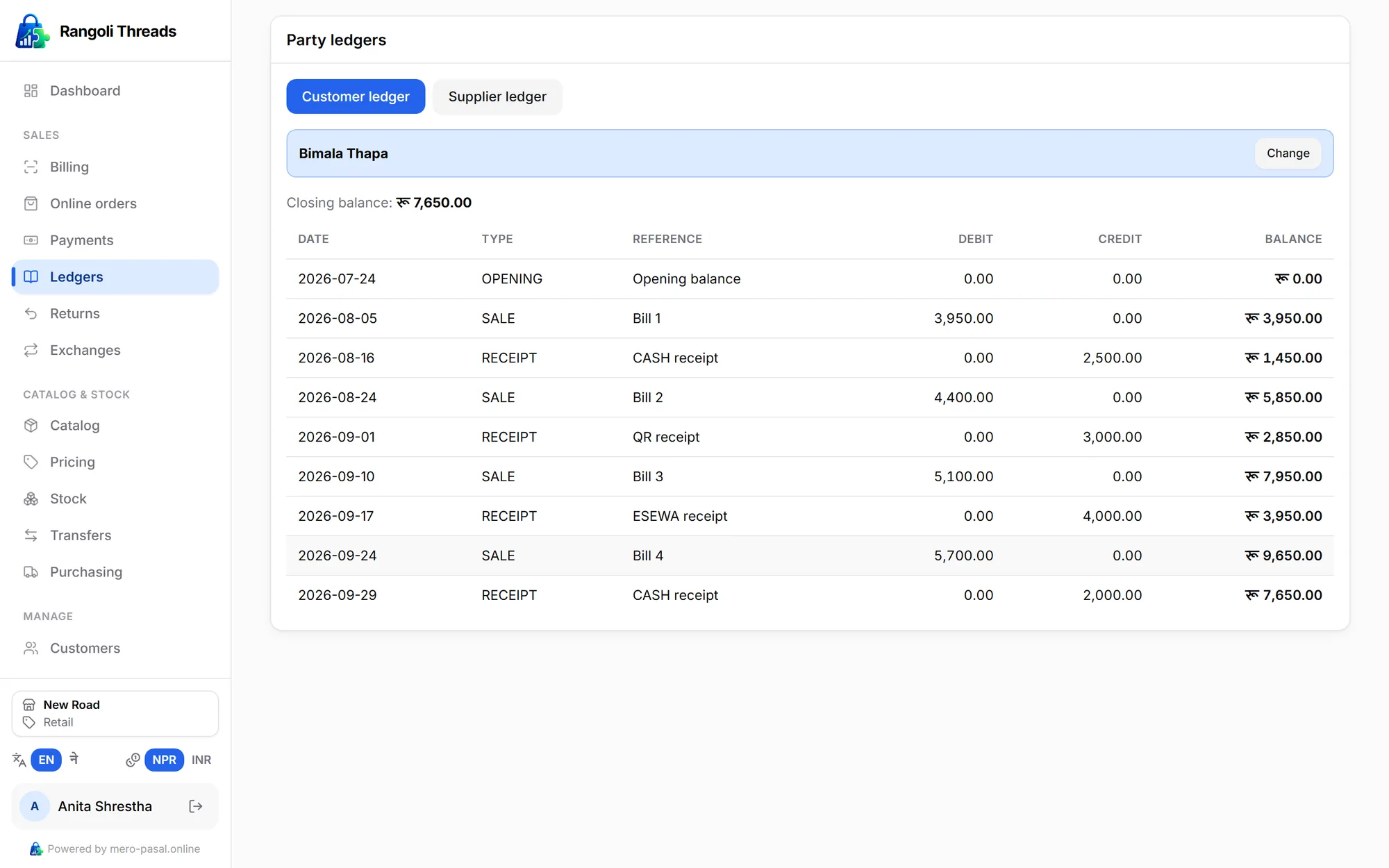Image resolution: width=1389 pixels, height=868 pixels.
Task: Click the logout icon beside Anita Shrestha
Action: click(x=196, y=806)
